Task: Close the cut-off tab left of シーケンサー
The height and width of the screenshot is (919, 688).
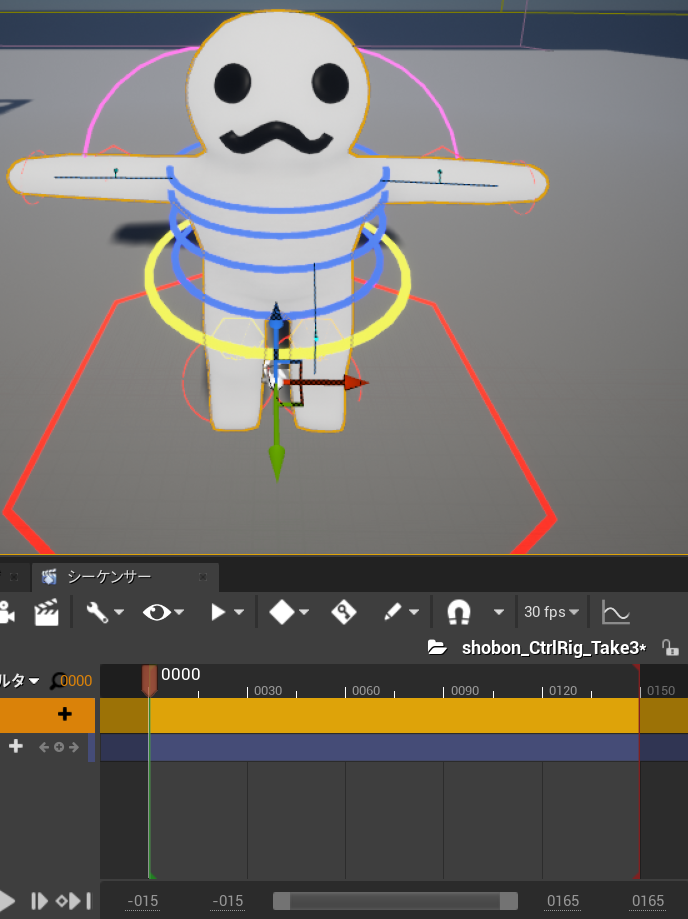Action: (x=13, y=577)
